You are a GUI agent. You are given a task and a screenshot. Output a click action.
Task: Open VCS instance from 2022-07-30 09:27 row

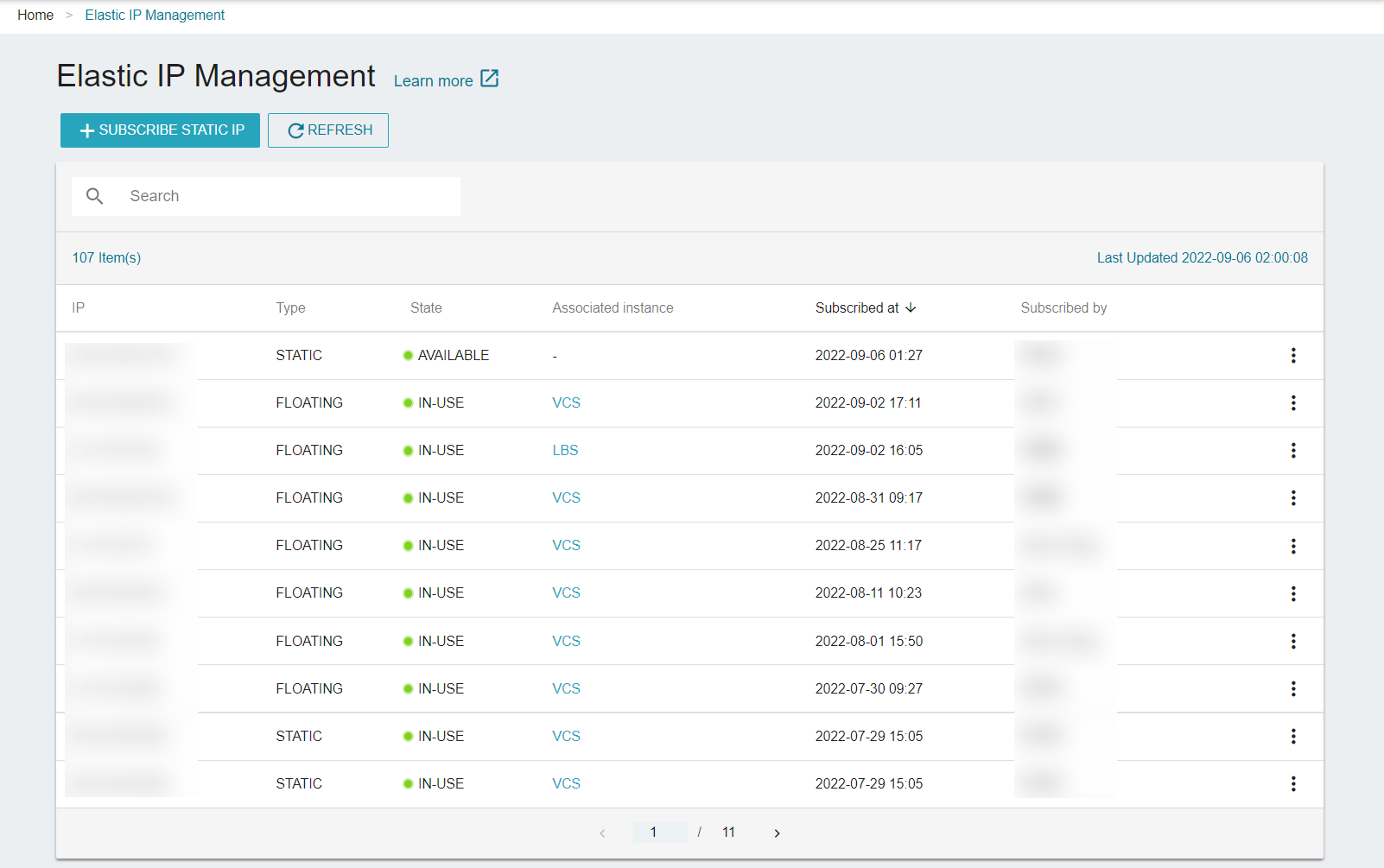pyautogui.click(x=567, y=688)
